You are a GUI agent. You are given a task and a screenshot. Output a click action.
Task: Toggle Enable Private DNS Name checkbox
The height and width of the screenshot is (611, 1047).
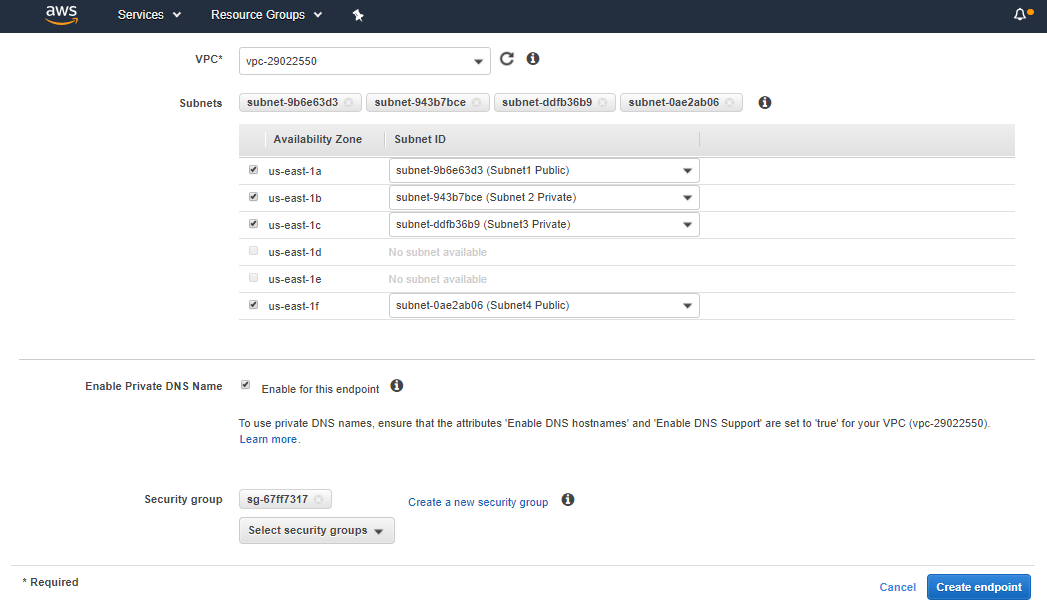pyautogui.click(x=246, y=385)
